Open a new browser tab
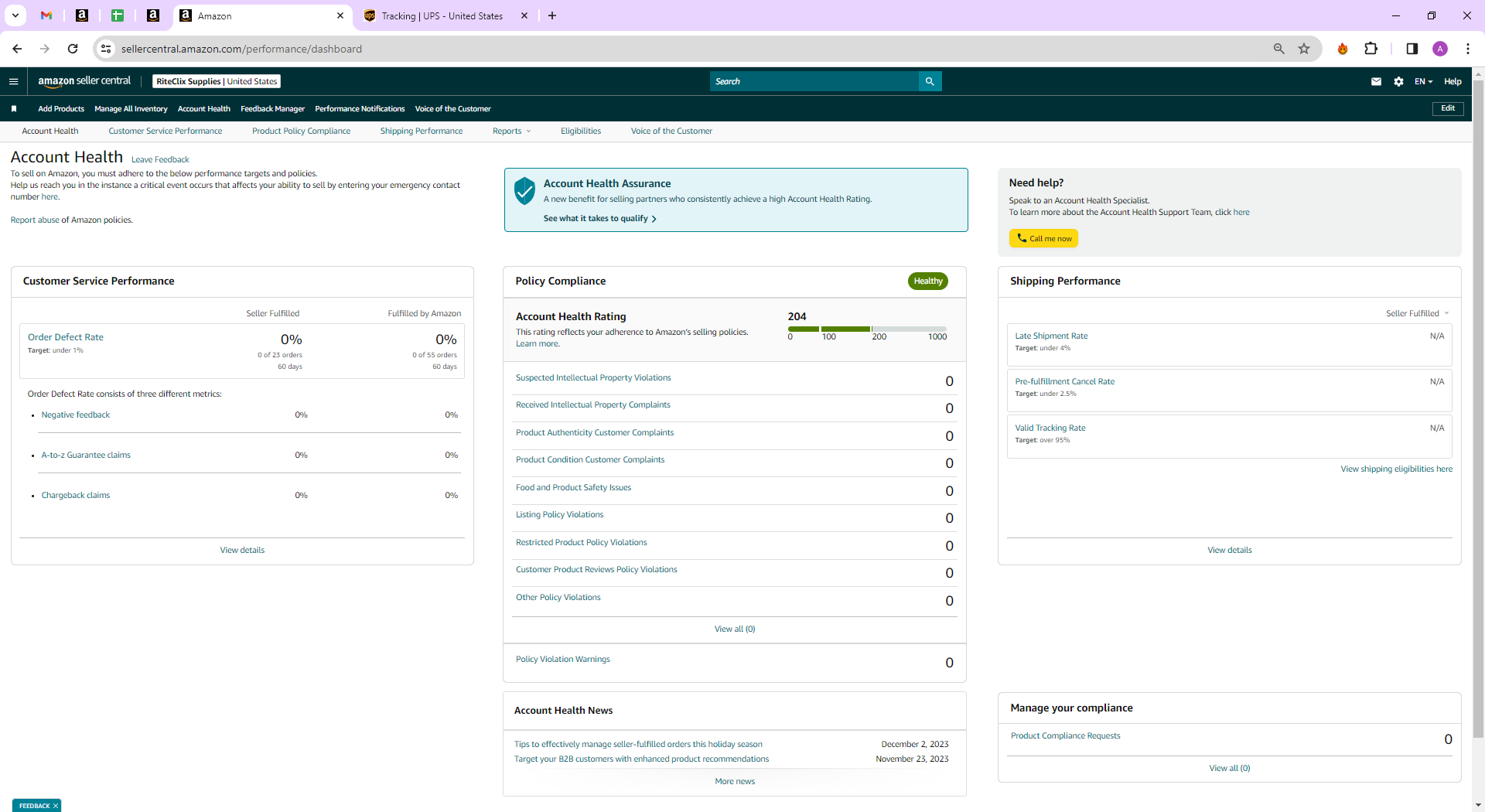The image size is (1485, 812). tap(552, 15)
